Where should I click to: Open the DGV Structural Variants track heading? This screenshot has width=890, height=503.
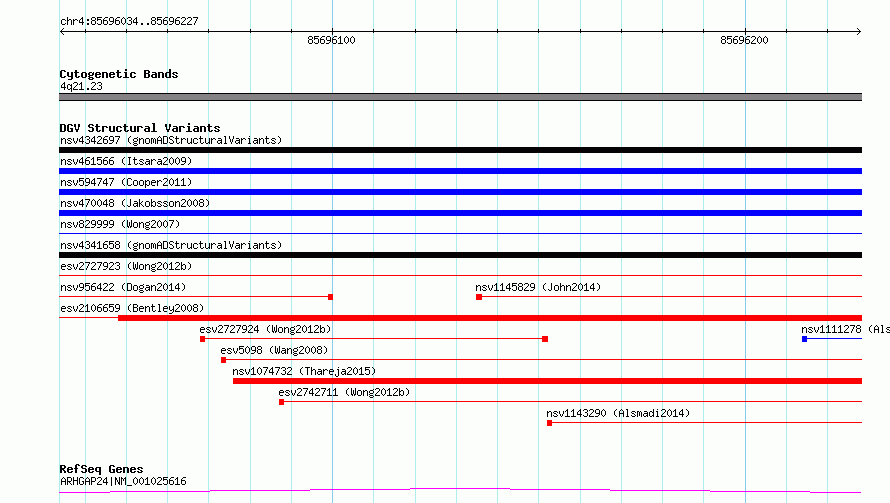pos(140,128)
